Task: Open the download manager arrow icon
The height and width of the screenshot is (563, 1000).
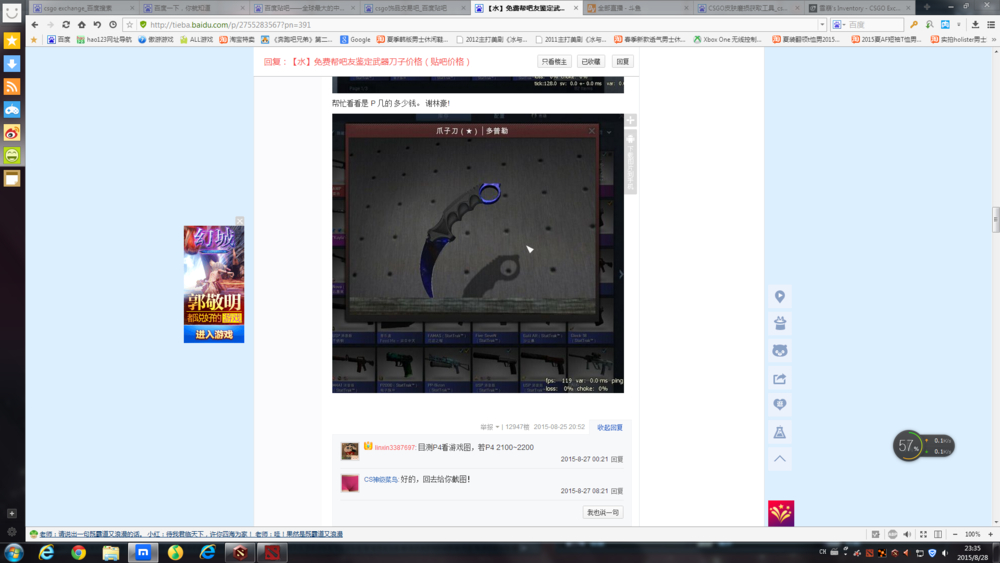Action: click(x=975, y=25)
